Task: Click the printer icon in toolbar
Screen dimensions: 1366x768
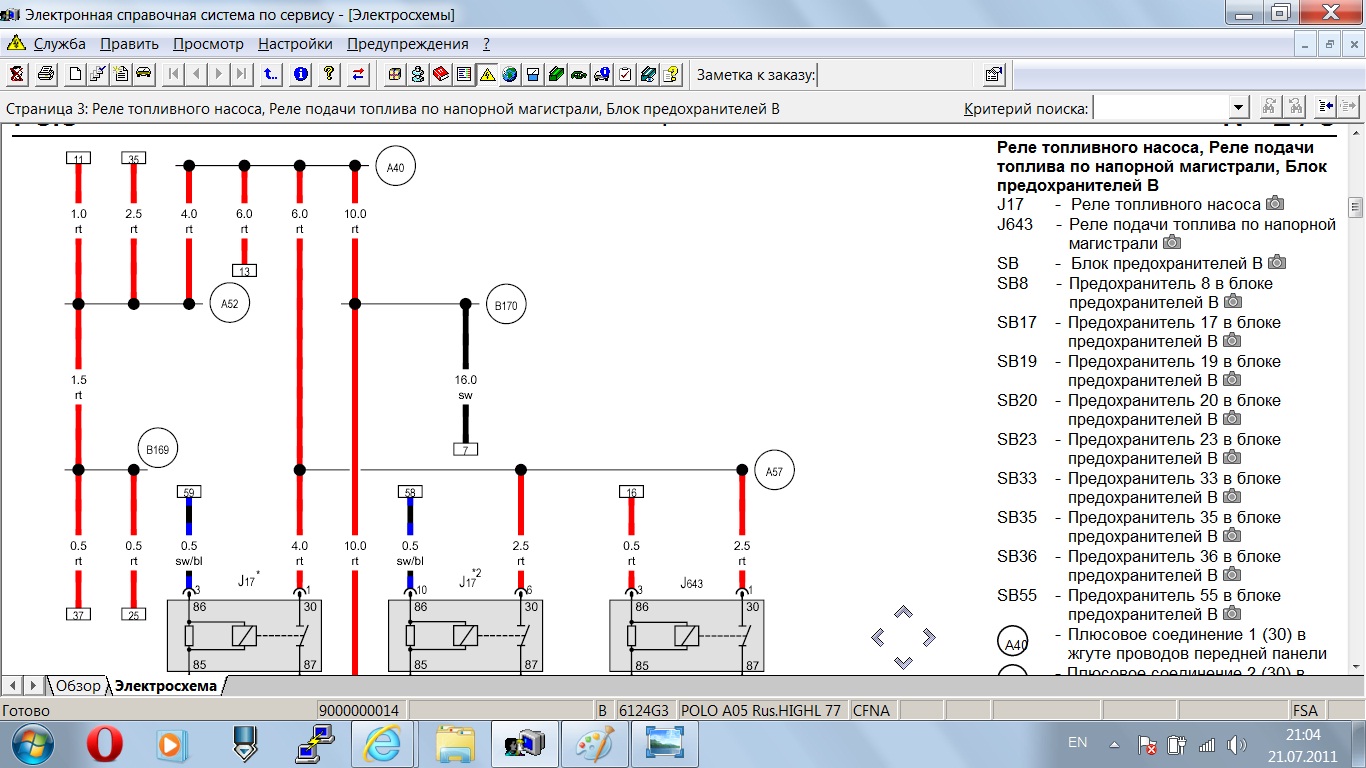Action: pos(45,74)
